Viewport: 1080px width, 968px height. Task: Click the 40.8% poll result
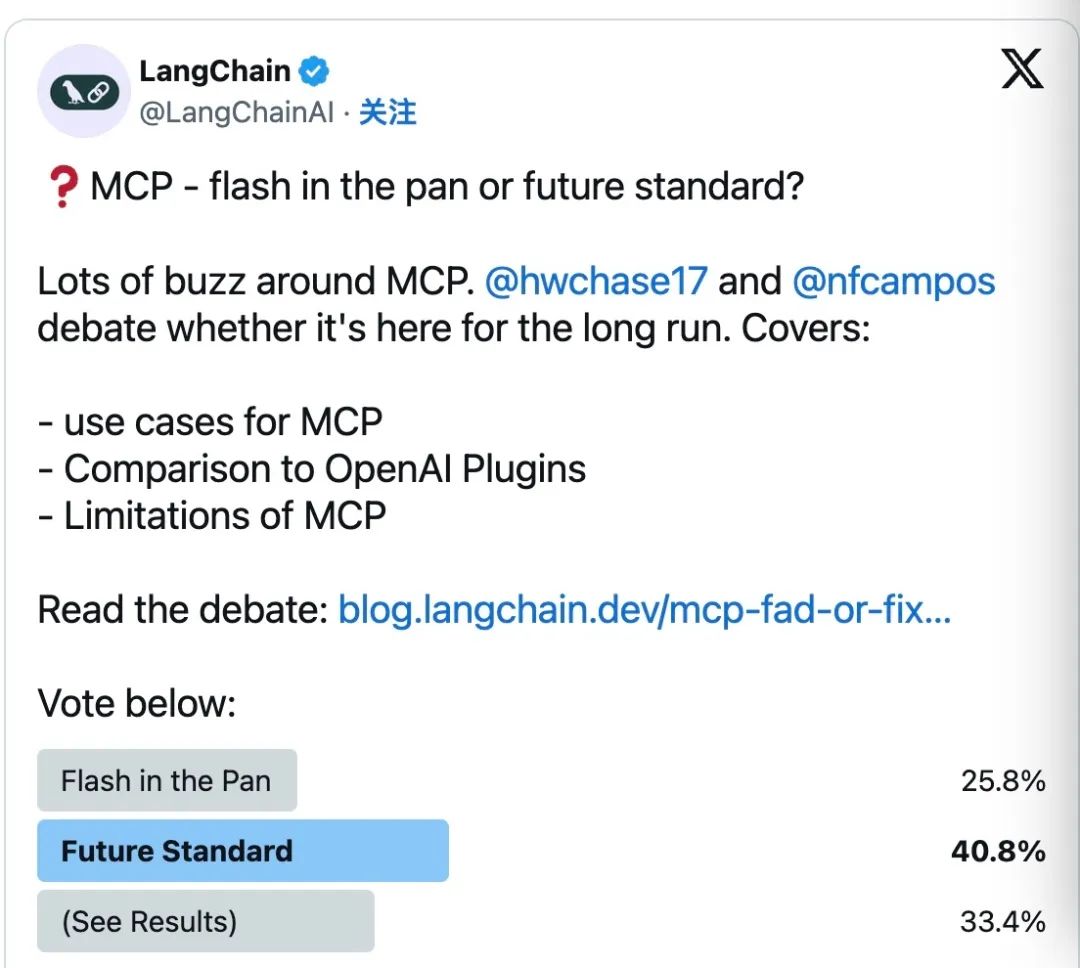pyautogui.click(x=997, y=851)
